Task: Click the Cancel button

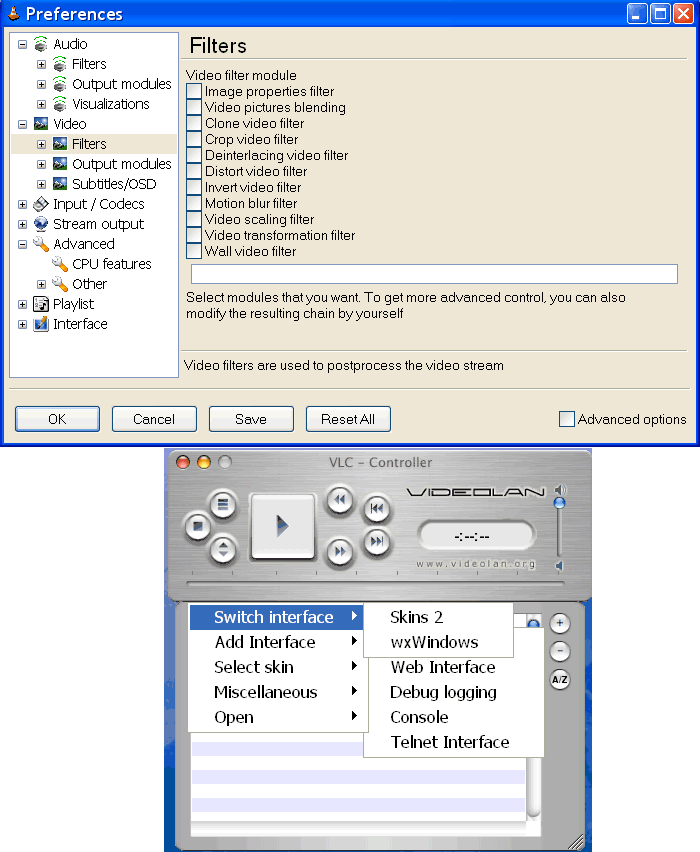Action: (x=154, y=419)
